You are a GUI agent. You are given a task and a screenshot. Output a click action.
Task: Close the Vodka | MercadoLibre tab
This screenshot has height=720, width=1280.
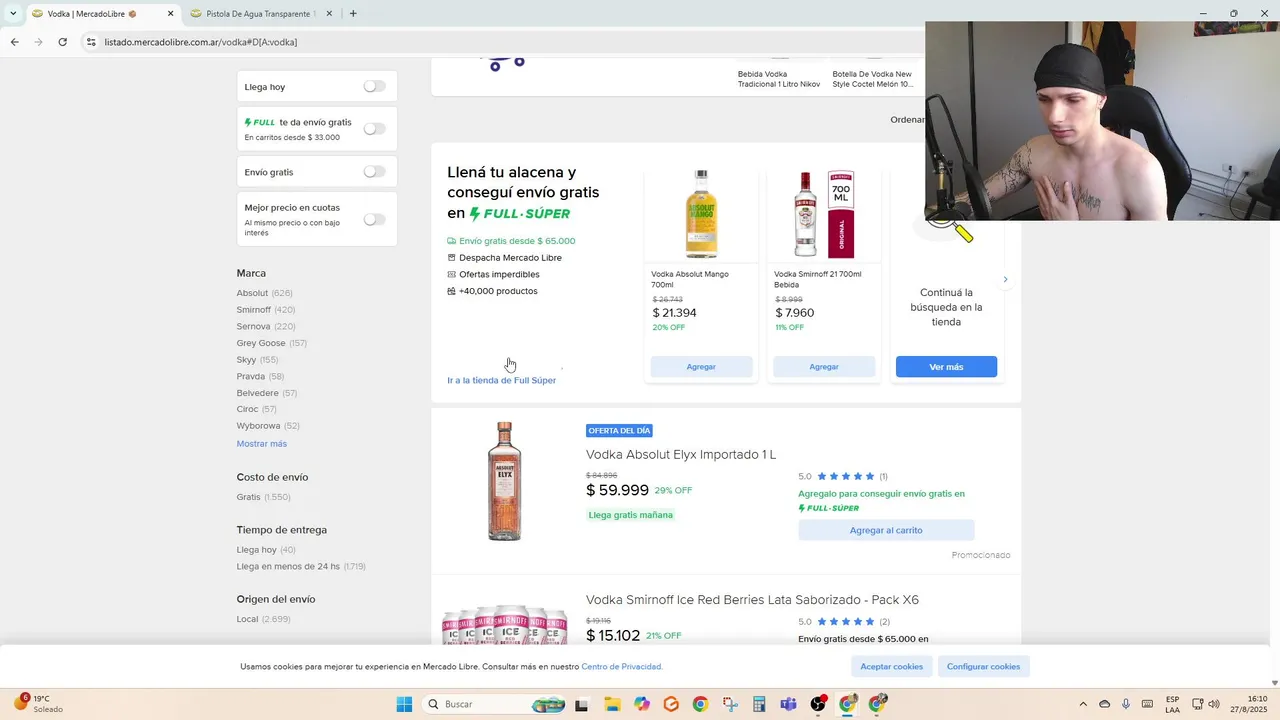click(170, 14)
